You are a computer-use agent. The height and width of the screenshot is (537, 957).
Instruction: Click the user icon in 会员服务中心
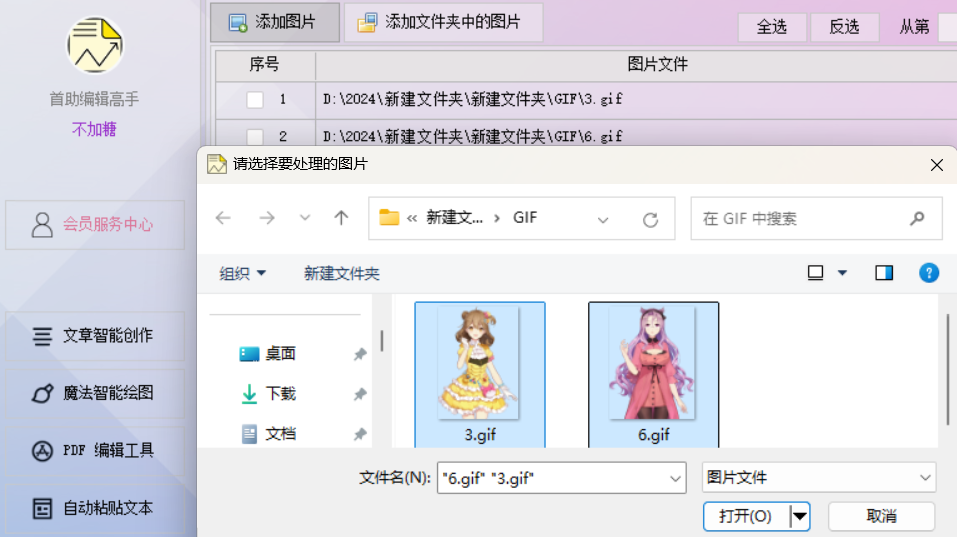point(42,225)
